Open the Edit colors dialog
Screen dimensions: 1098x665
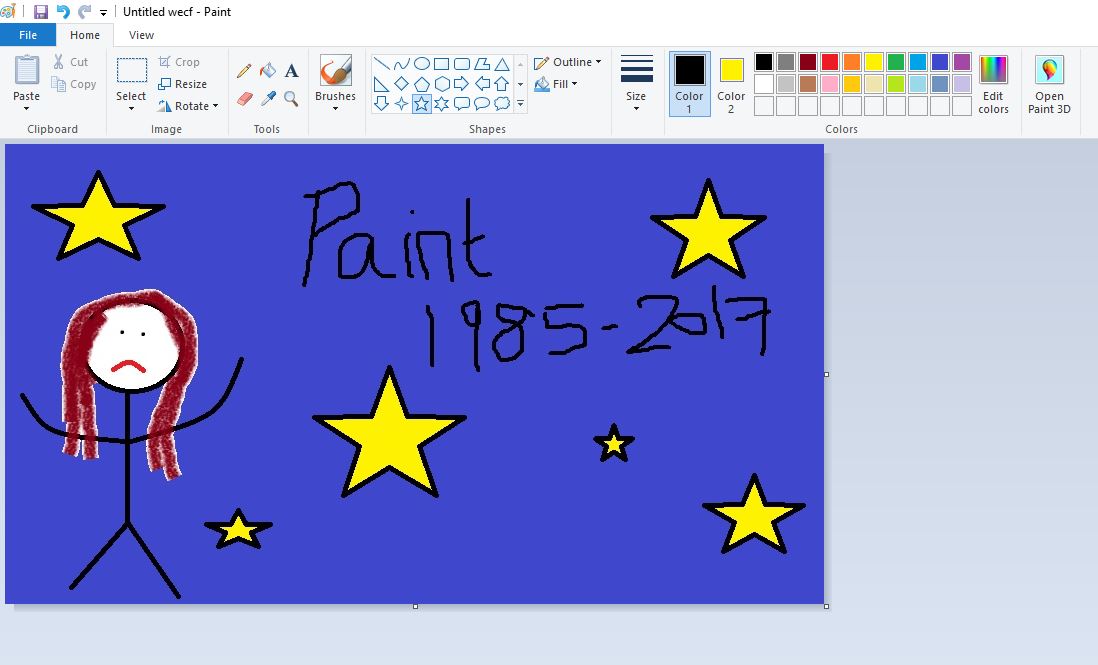coord(994,84)
